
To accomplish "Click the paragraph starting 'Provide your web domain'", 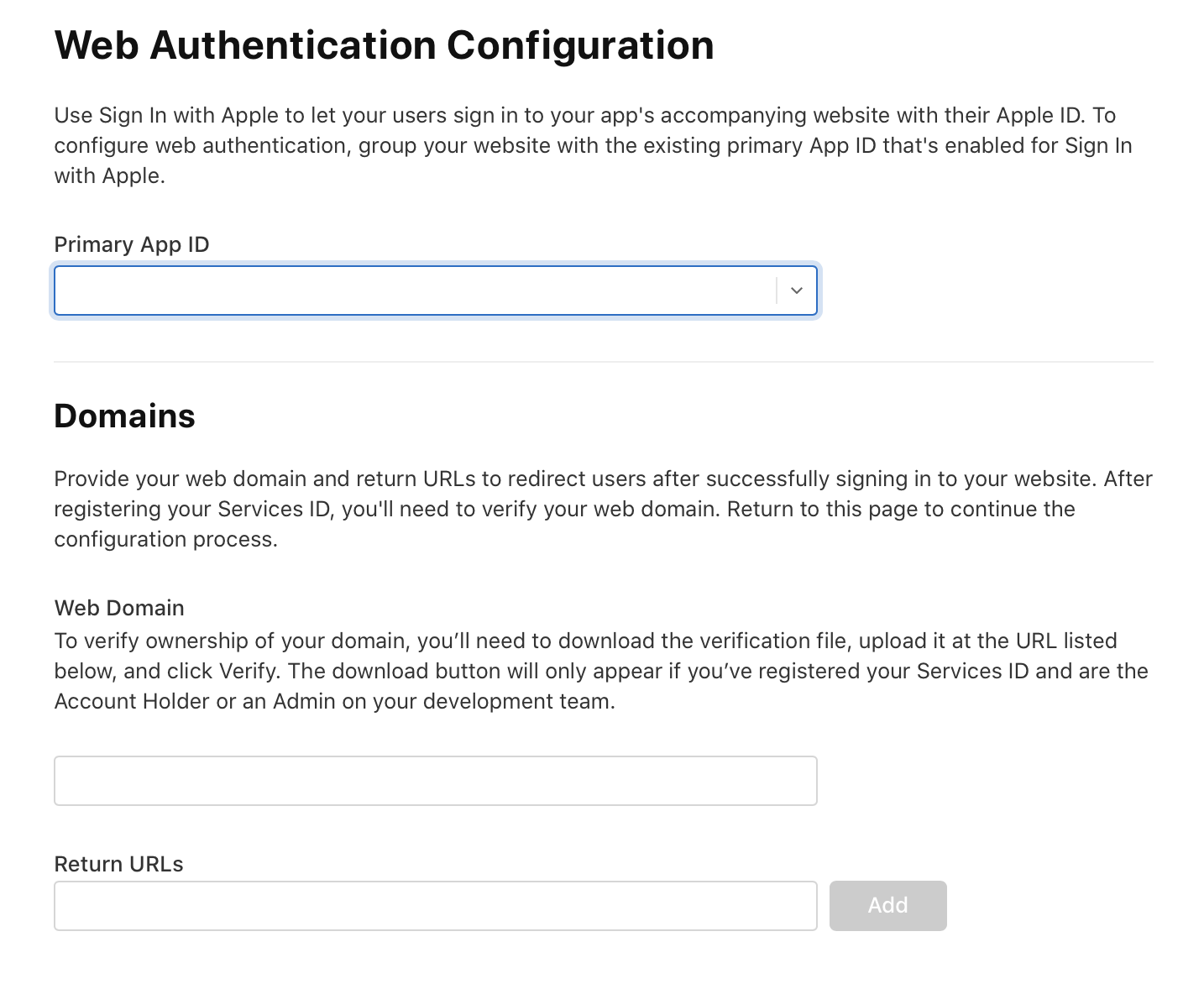I will pos(603,509).
